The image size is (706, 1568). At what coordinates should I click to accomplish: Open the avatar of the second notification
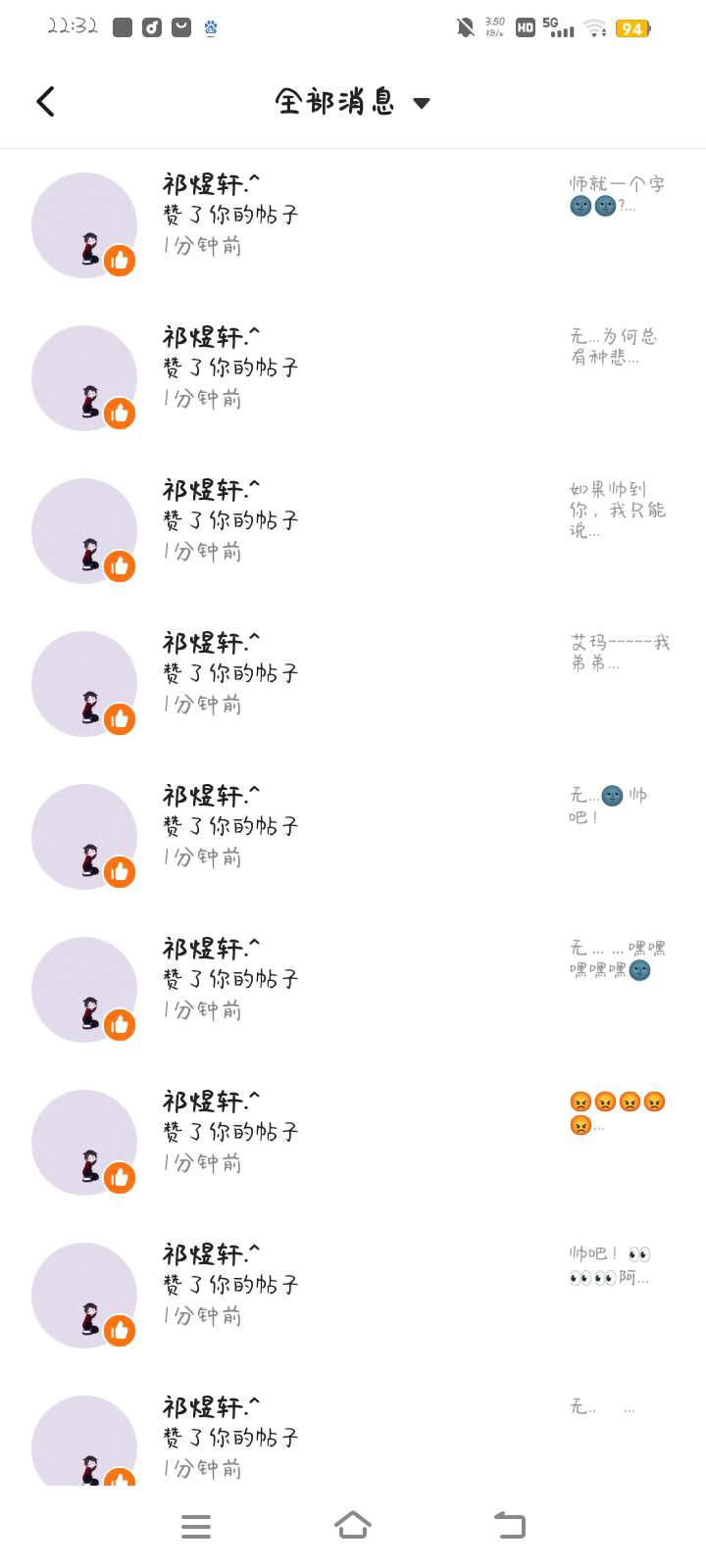[x=84, y=378]
